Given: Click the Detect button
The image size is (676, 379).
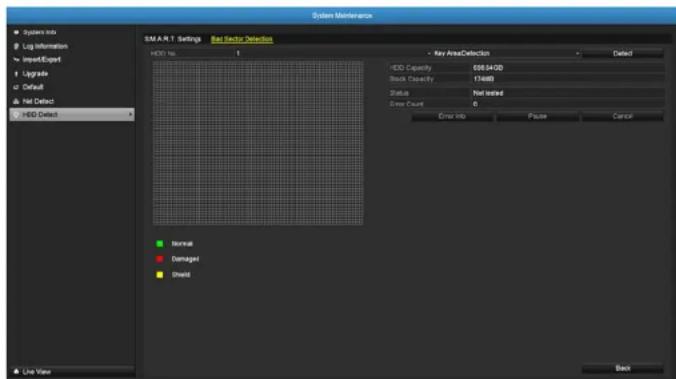Looking at the screenshot, I should coord(623,53).
